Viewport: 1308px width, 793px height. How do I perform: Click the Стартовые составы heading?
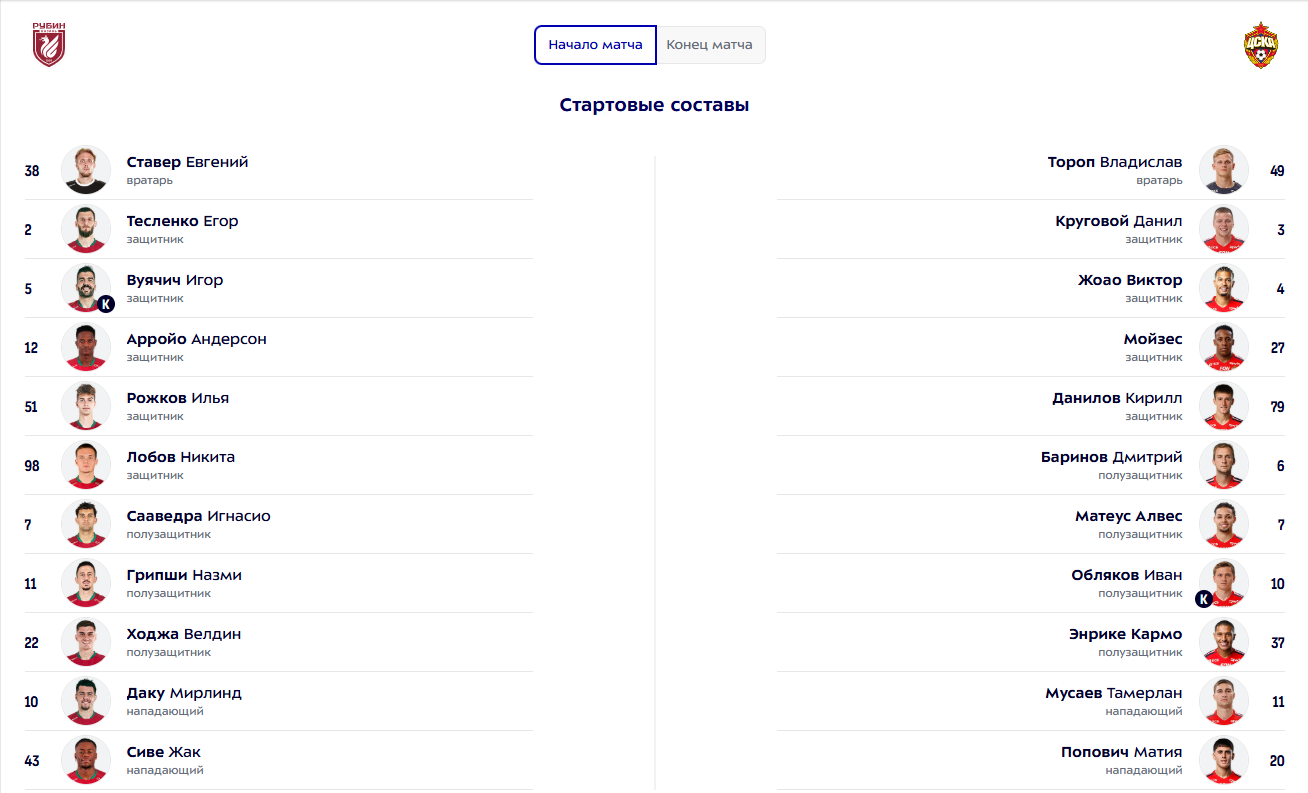tap(654, 105)
